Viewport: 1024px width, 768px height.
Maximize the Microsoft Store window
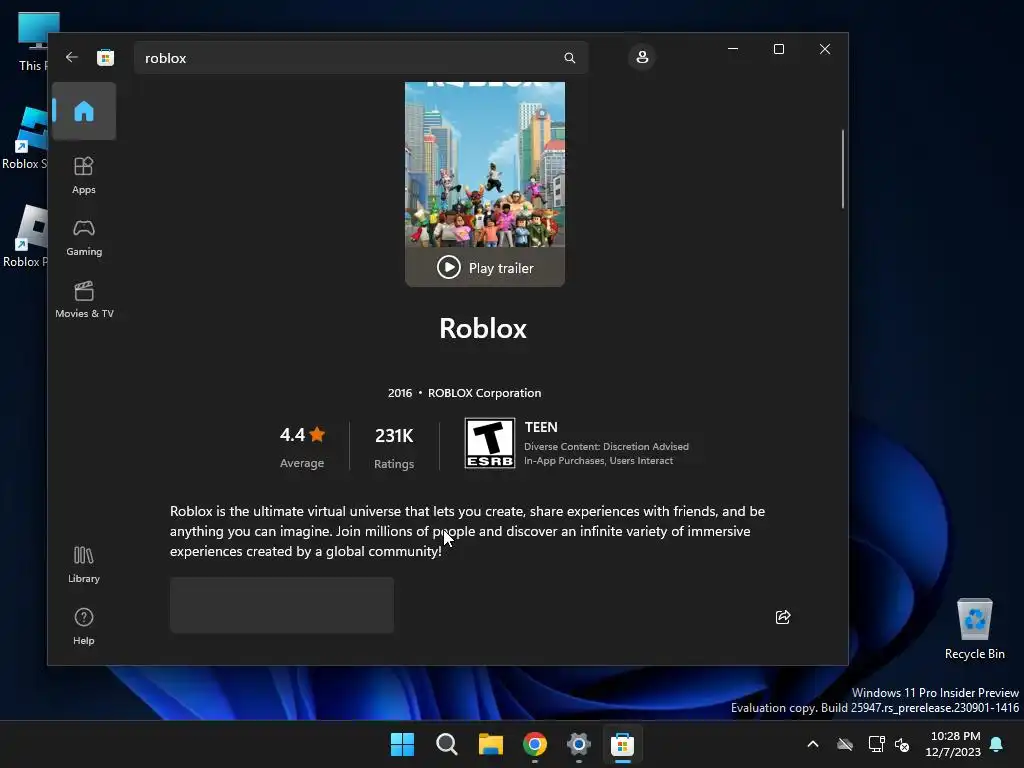[x=778, y=49]
